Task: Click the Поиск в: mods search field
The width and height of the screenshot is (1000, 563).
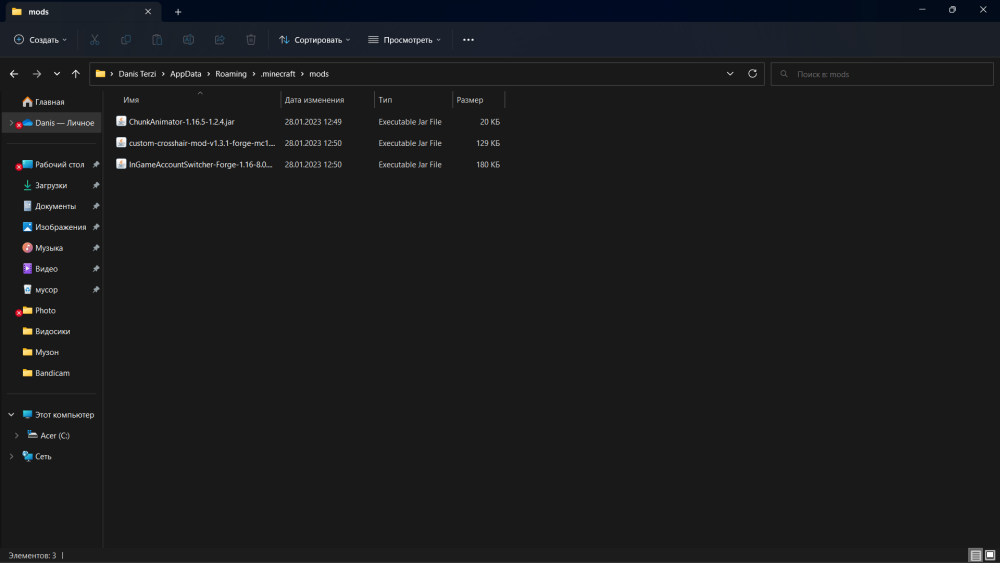Action: (x=882, y=74)
